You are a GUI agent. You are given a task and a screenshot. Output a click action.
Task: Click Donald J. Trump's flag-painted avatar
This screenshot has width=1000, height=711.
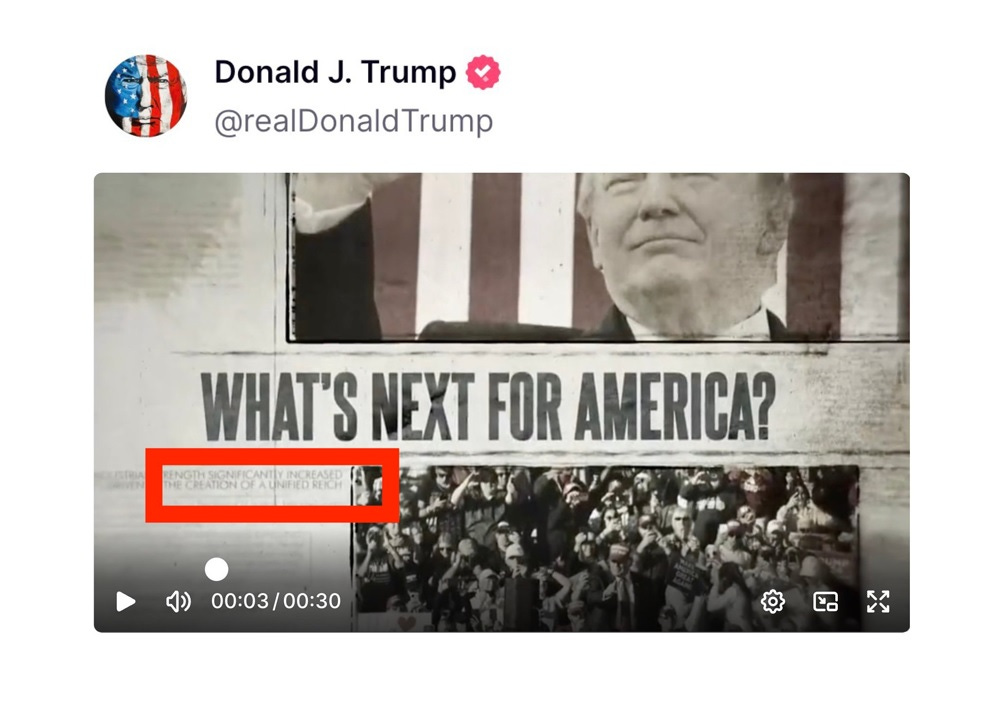(146, 90)
